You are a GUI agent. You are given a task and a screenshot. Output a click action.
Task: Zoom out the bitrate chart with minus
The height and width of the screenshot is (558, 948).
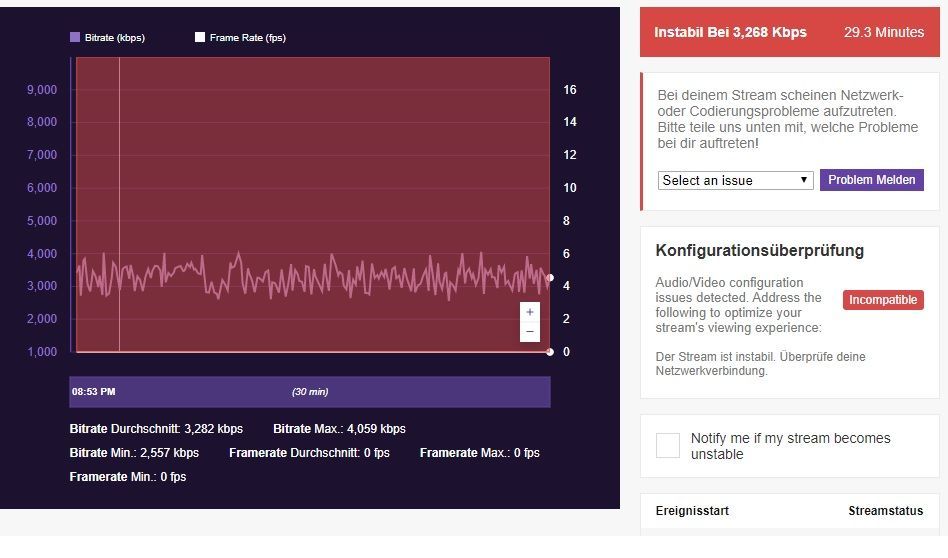click(x=530, y=331)
